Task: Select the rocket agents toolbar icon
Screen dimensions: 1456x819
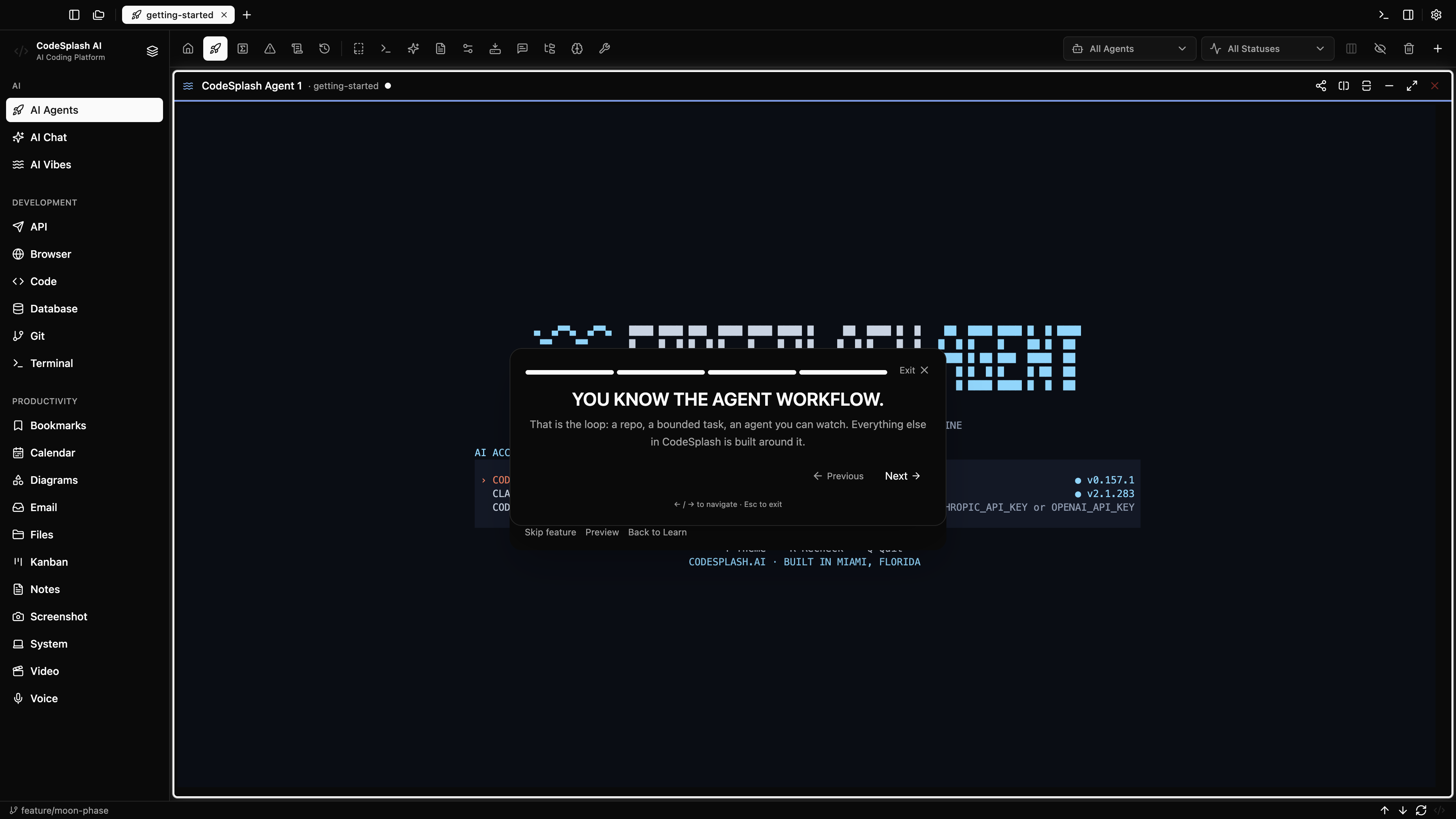Action: tap(215, 49)
